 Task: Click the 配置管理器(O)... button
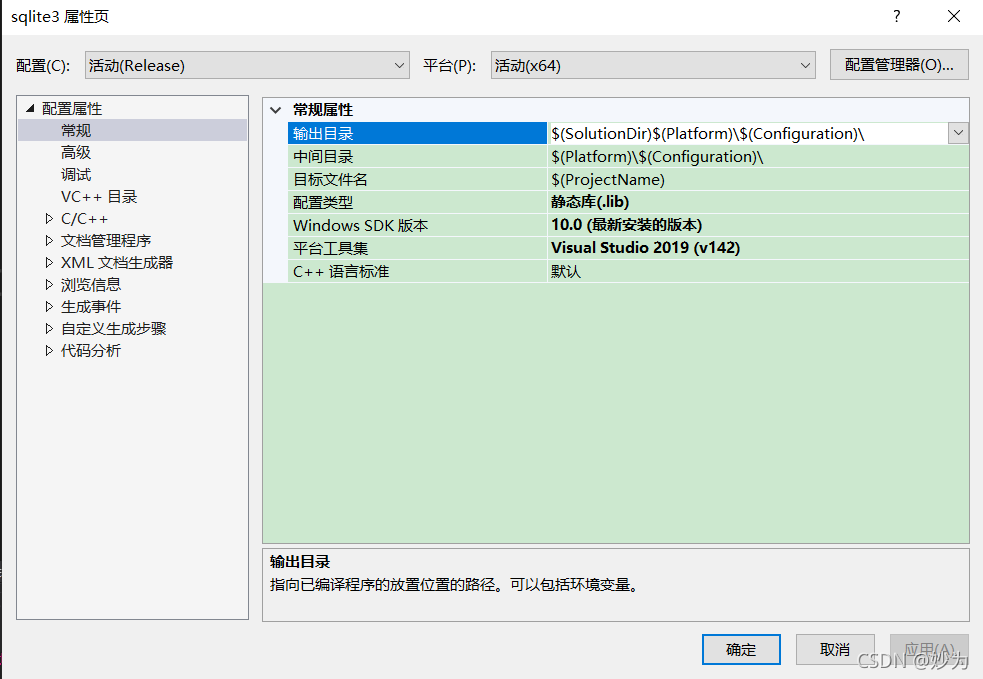pyautogui.click(x=899, y=65)
